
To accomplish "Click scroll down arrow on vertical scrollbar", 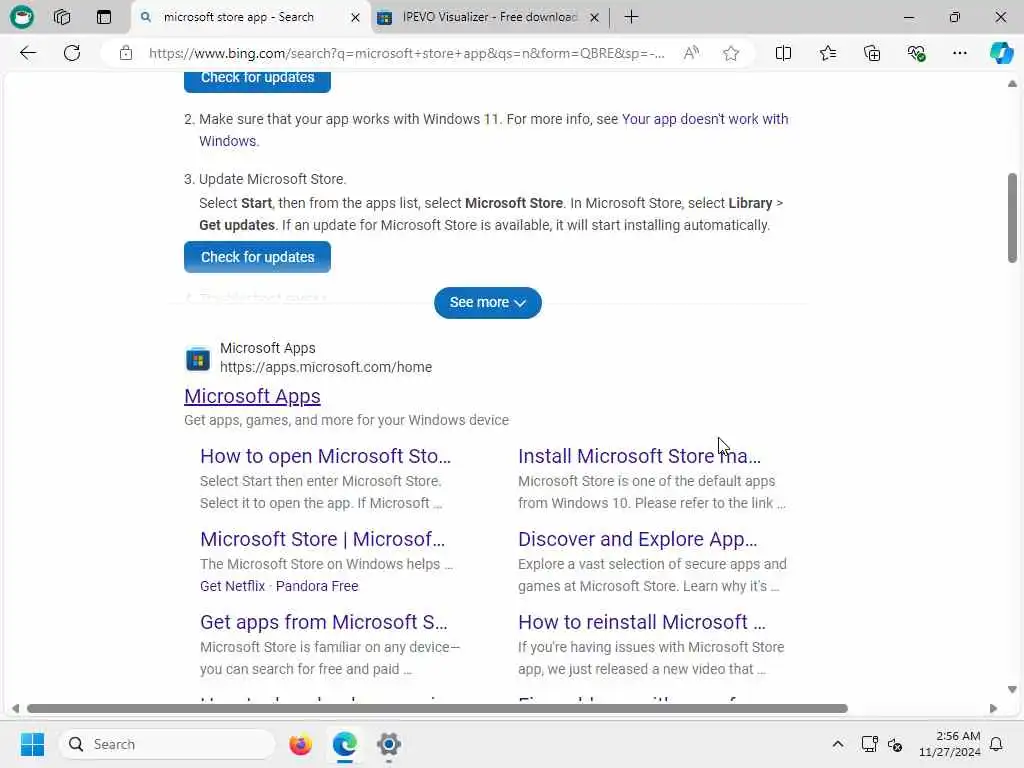I will click(x=1012, y=690).
